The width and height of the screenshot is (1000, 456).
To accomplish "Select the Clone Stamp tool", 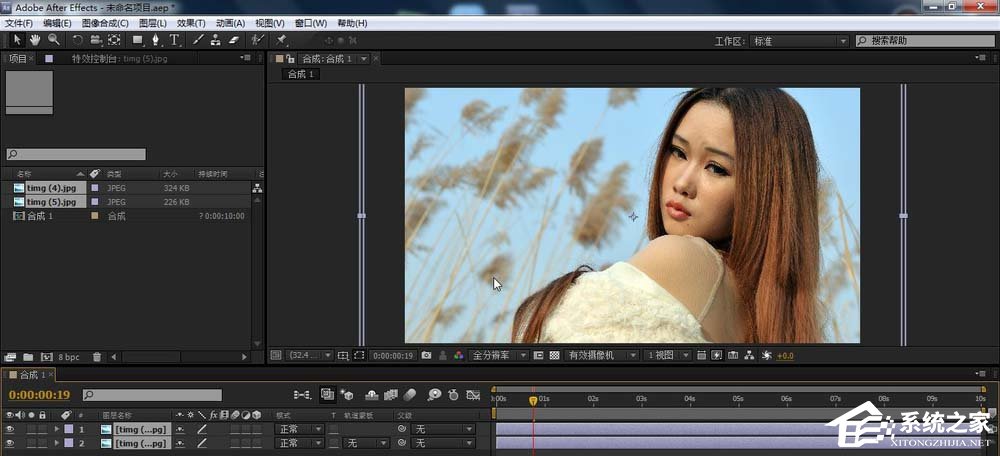I will (216, 40).
